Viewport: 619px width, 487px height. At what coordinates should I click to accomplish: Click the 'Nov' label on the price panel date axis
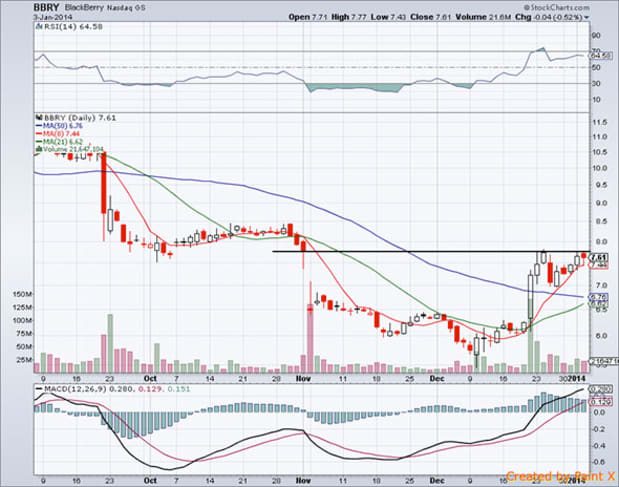point(303,379)
